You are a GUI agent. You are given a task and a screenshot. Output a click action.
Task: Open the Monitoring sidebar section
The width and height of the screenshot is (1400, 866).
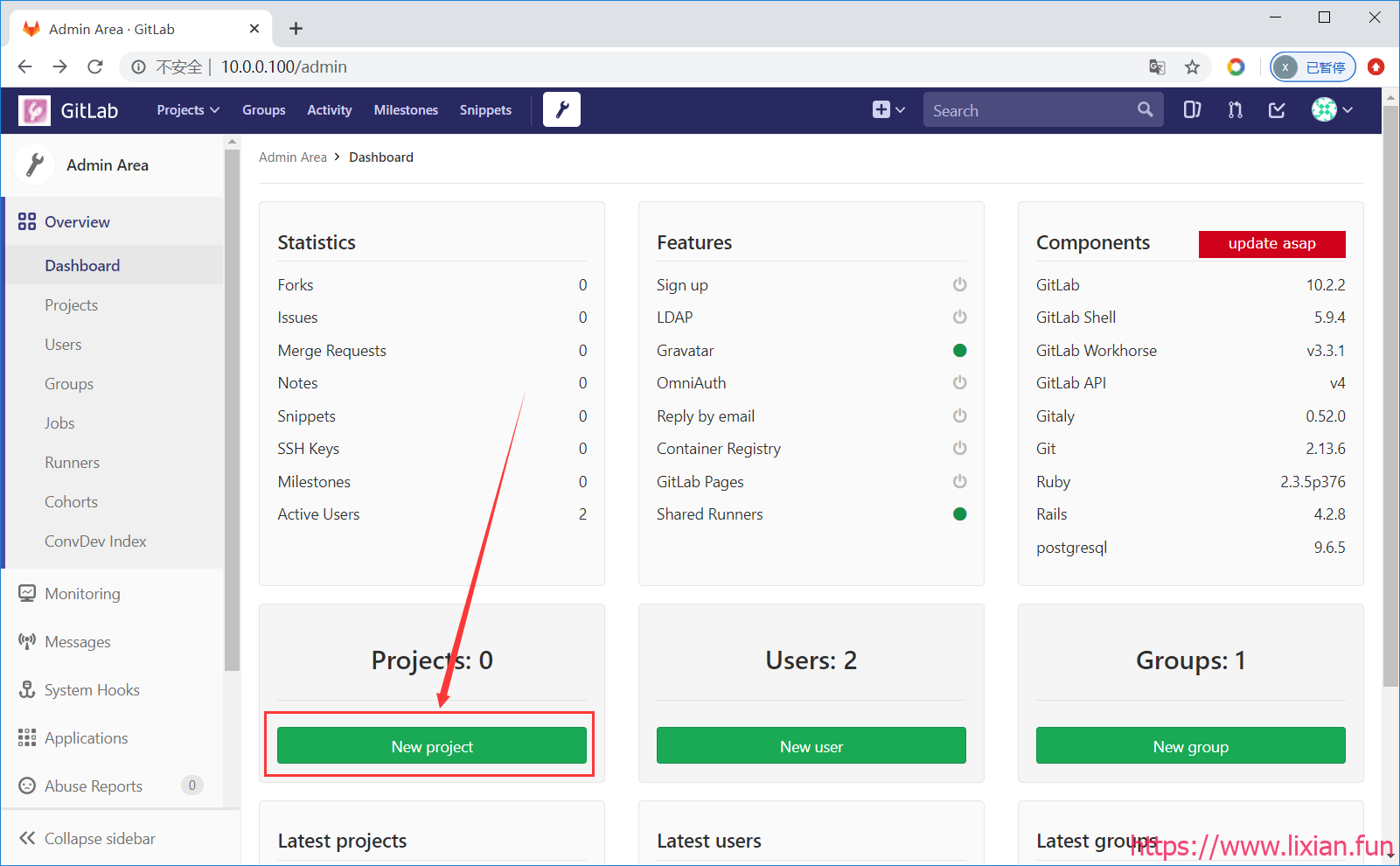[82, 594]
